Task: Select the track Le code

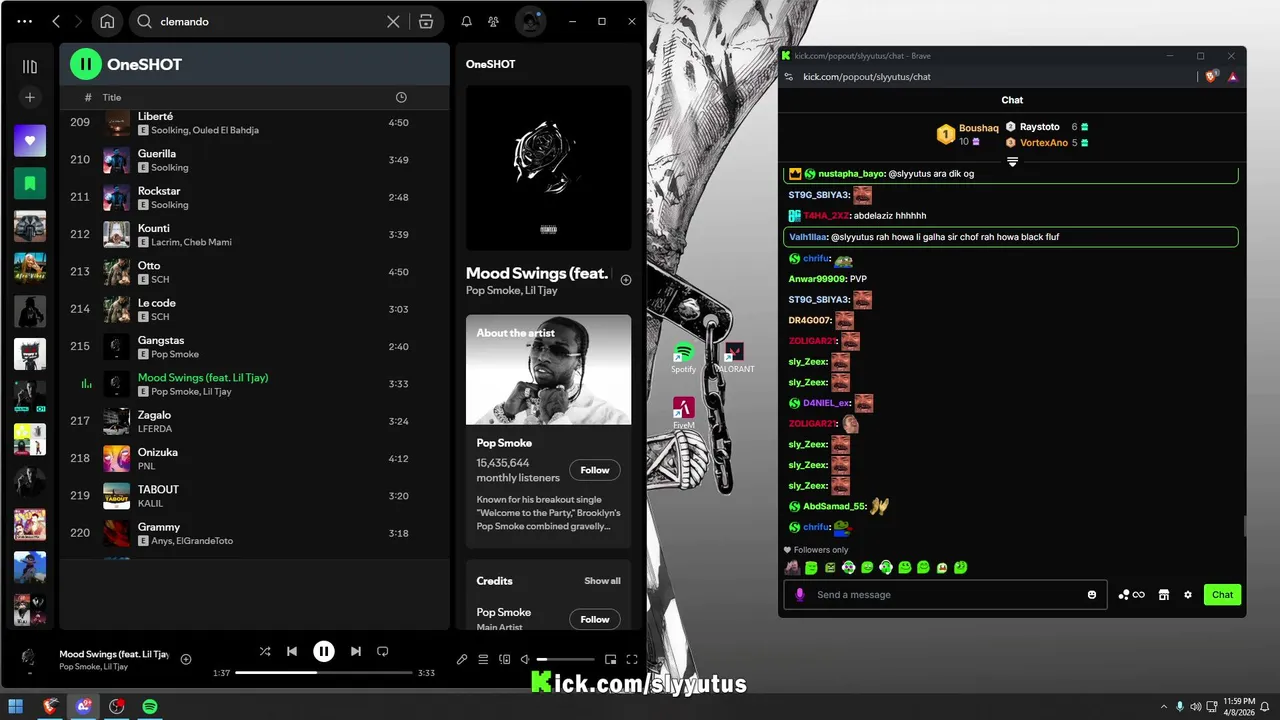Action: (x=254, y=309)
